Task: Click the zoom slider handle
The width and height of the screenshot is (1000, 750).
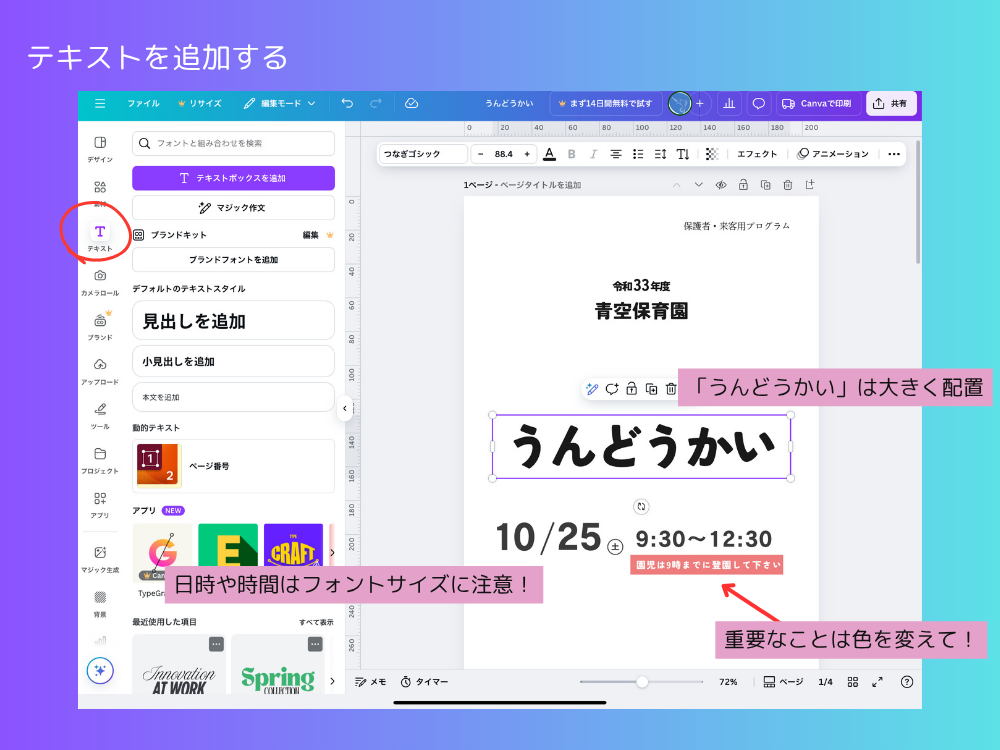Action: coord(642,682)
